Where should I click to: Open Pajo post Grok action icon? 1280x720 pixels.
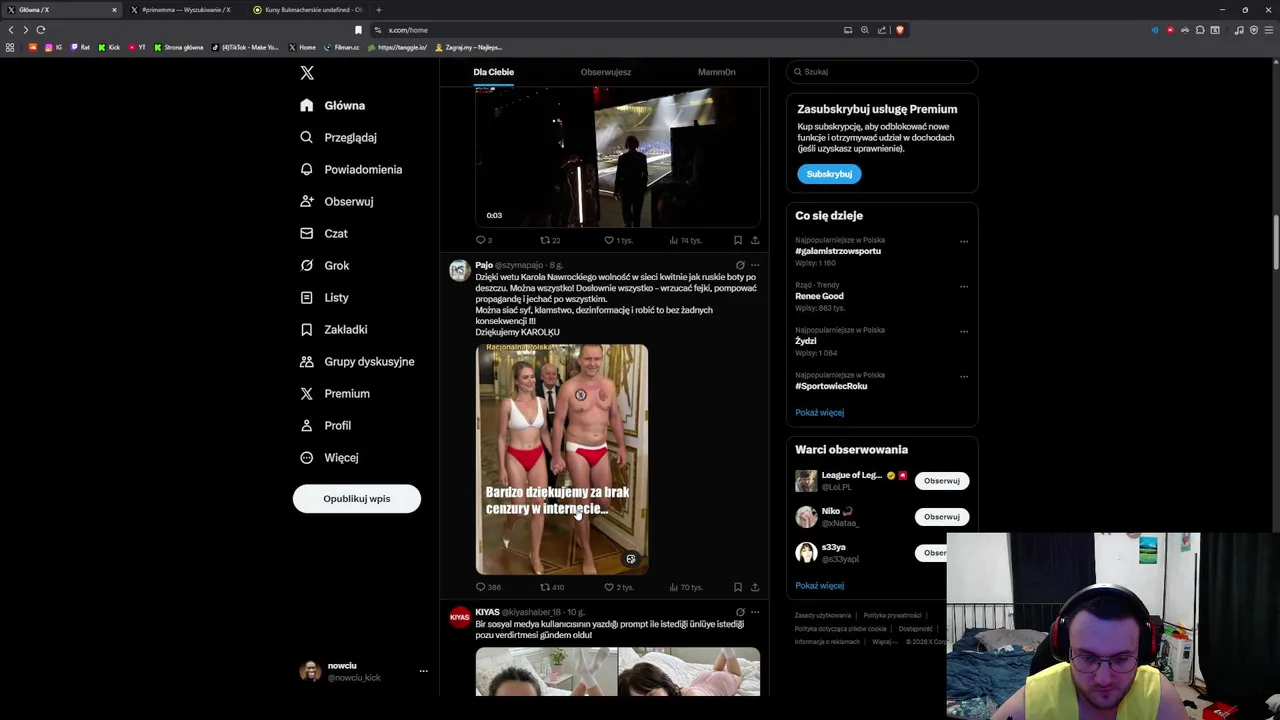point(740,265)
